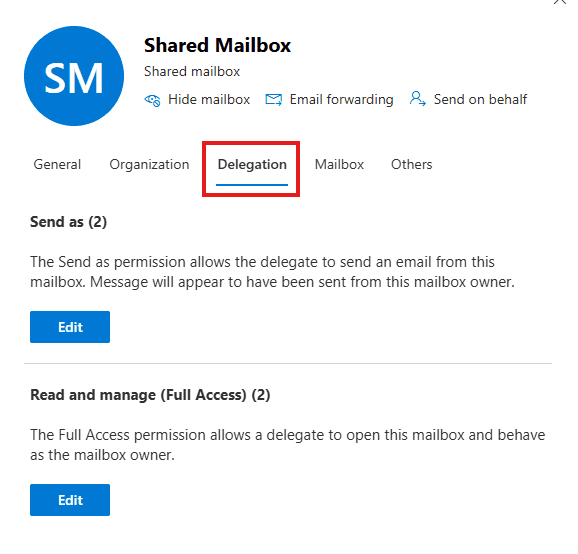Click the crossed-eye Hide mailbox icon

152,100
